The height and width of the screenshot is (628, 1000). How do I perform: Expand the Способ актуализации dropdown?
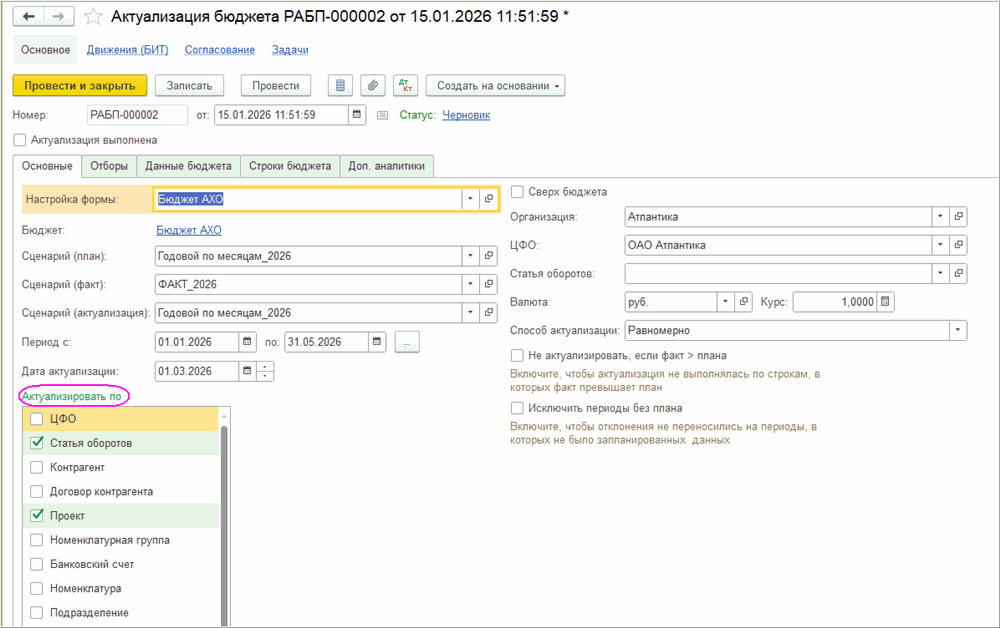click(x=958, y=330)
